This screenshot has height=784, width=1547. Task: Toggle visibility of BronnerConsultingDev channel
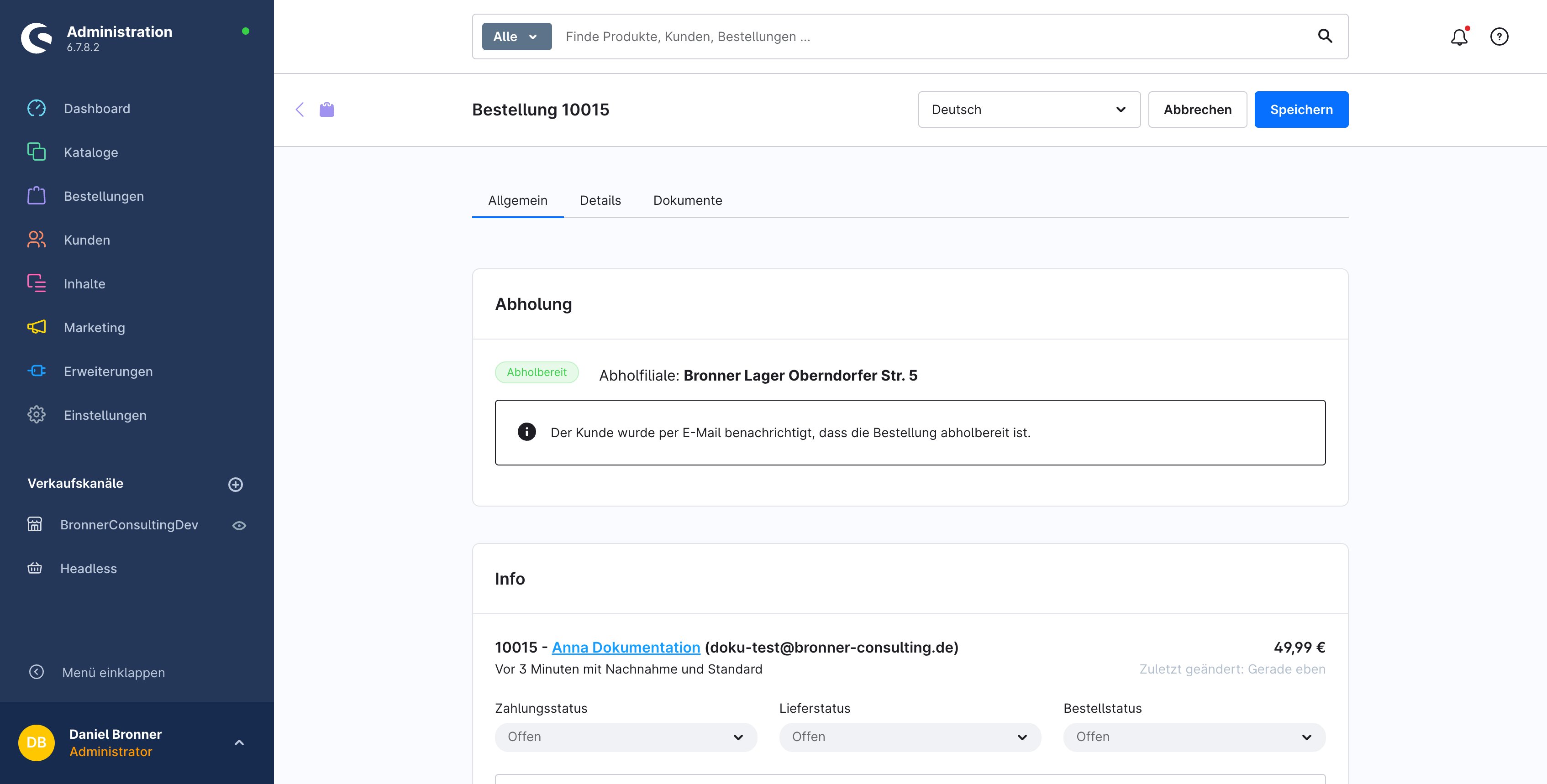click(239, 525)
